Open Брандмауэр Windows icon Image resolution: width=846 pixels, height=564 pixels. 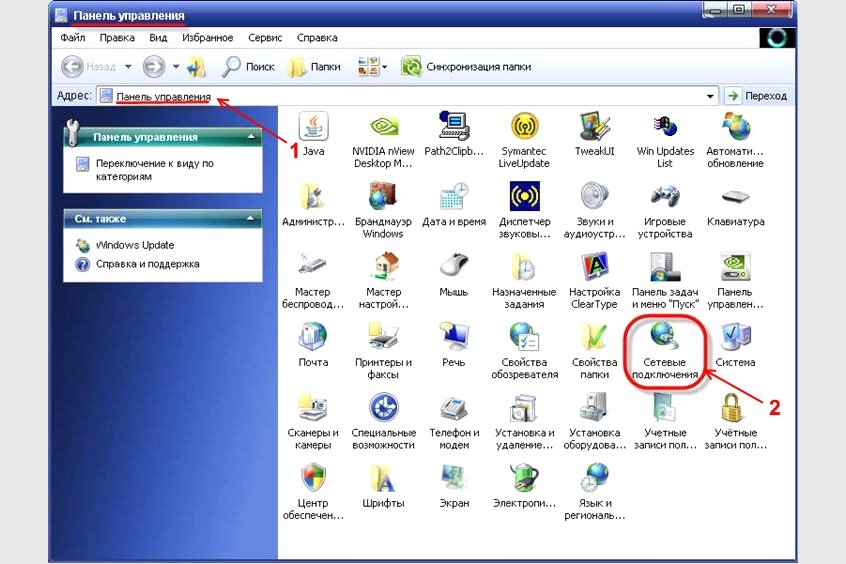coord(383,196)
